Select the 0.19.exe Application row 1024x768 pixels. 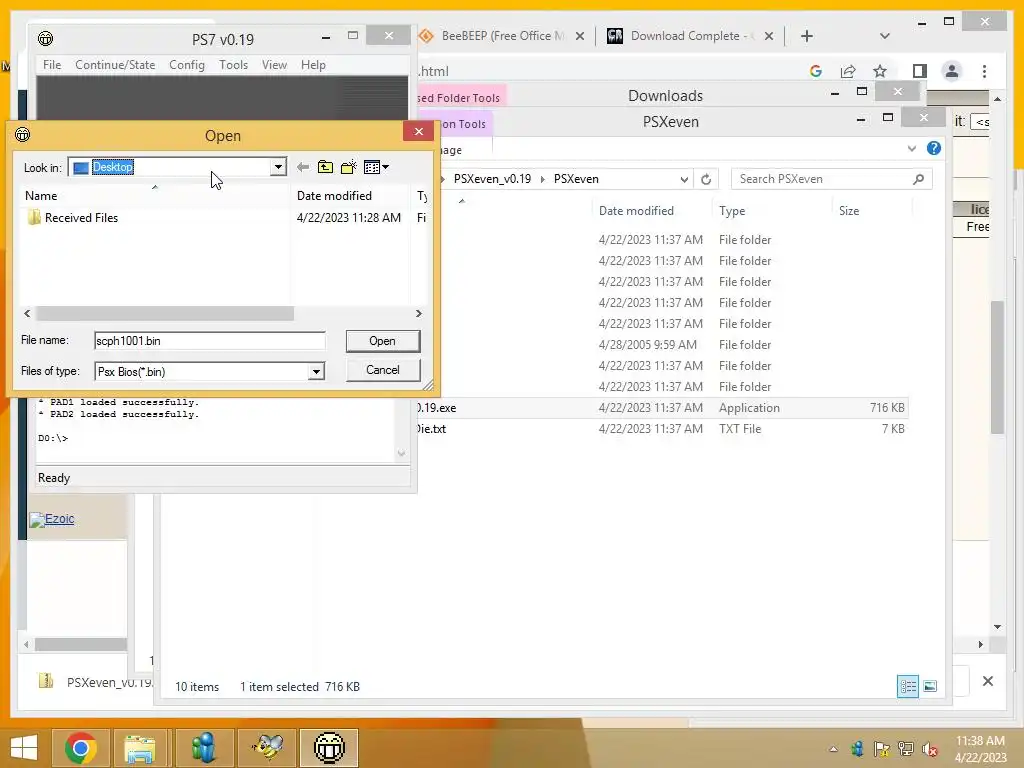click(661, 408)
